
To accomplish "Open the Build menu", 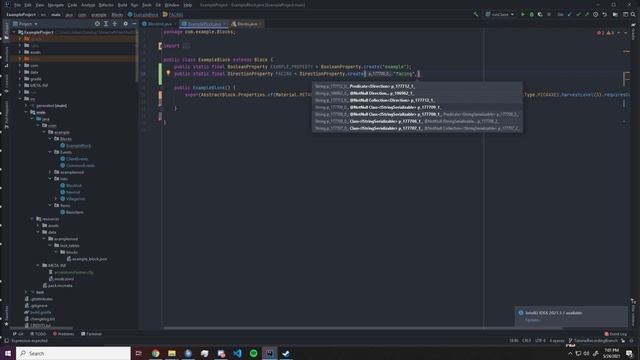I will tap(122, 5).
